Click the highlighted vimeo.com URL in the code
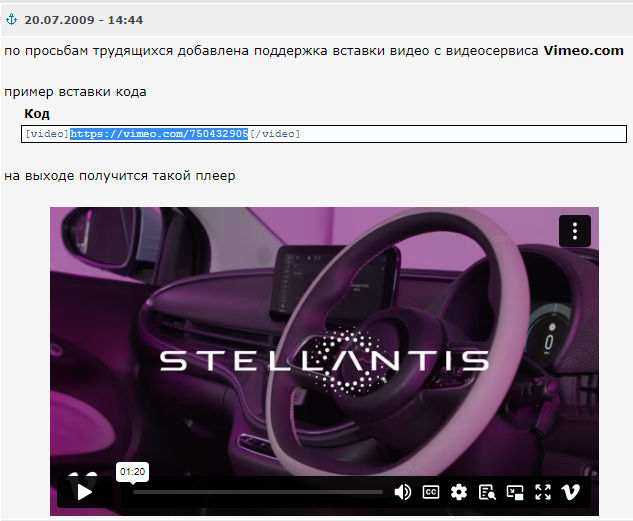This screenshot has height=521, width=633. (x=159, y=134)
